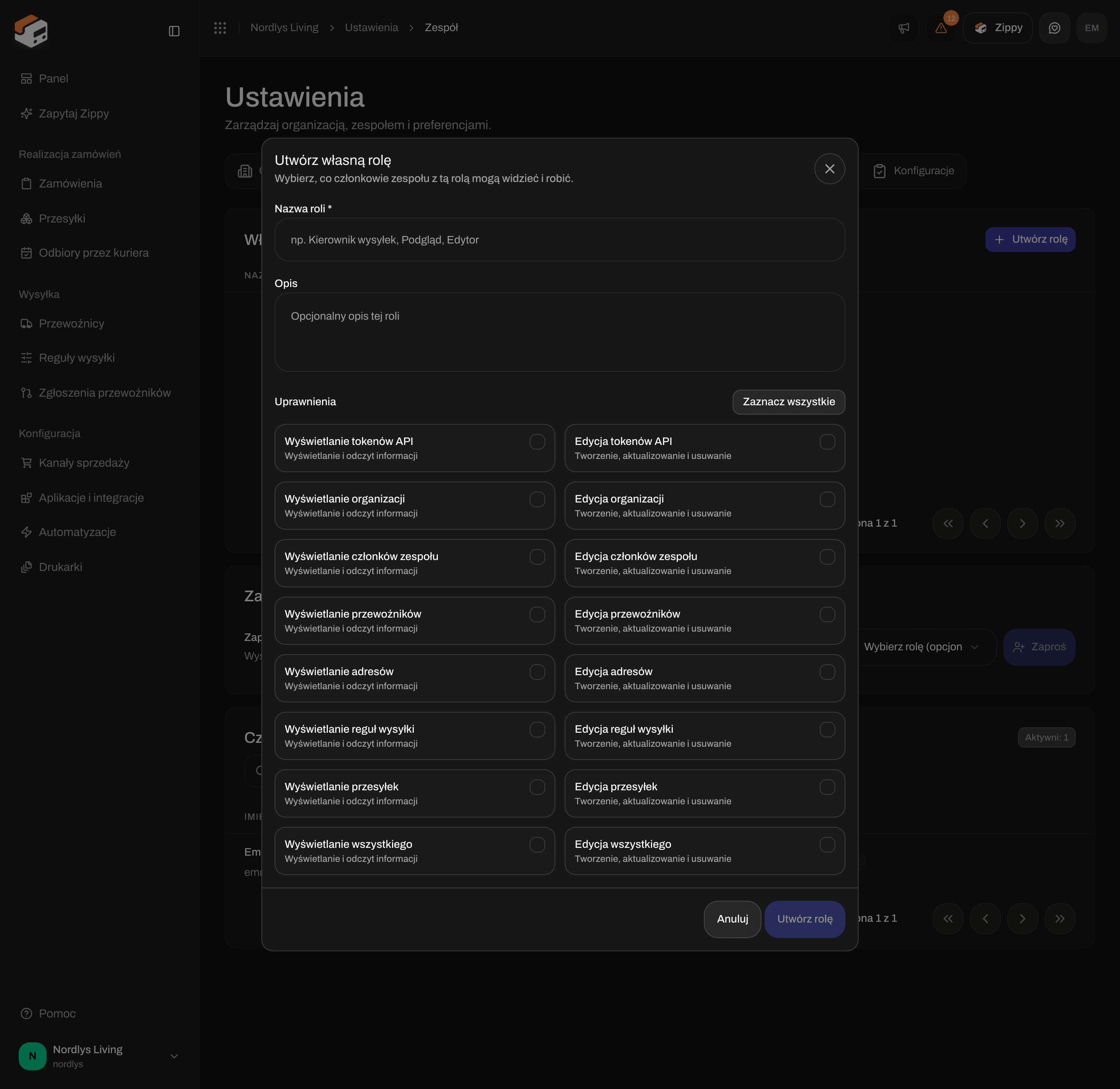1120x1089 pixels.
Task: Tick Wyświetlanie przesyłek checkbox
Action: [x=537, y=787]
